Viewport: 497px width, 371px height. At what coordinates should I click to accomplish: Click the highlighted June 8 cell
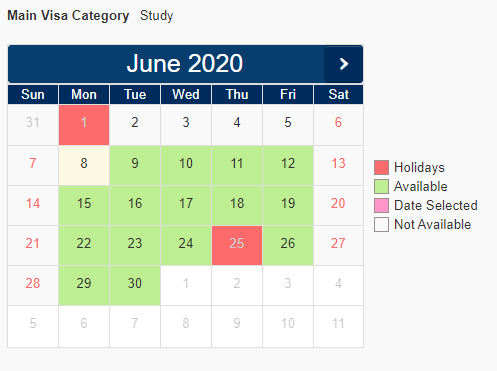click(84, 165)
